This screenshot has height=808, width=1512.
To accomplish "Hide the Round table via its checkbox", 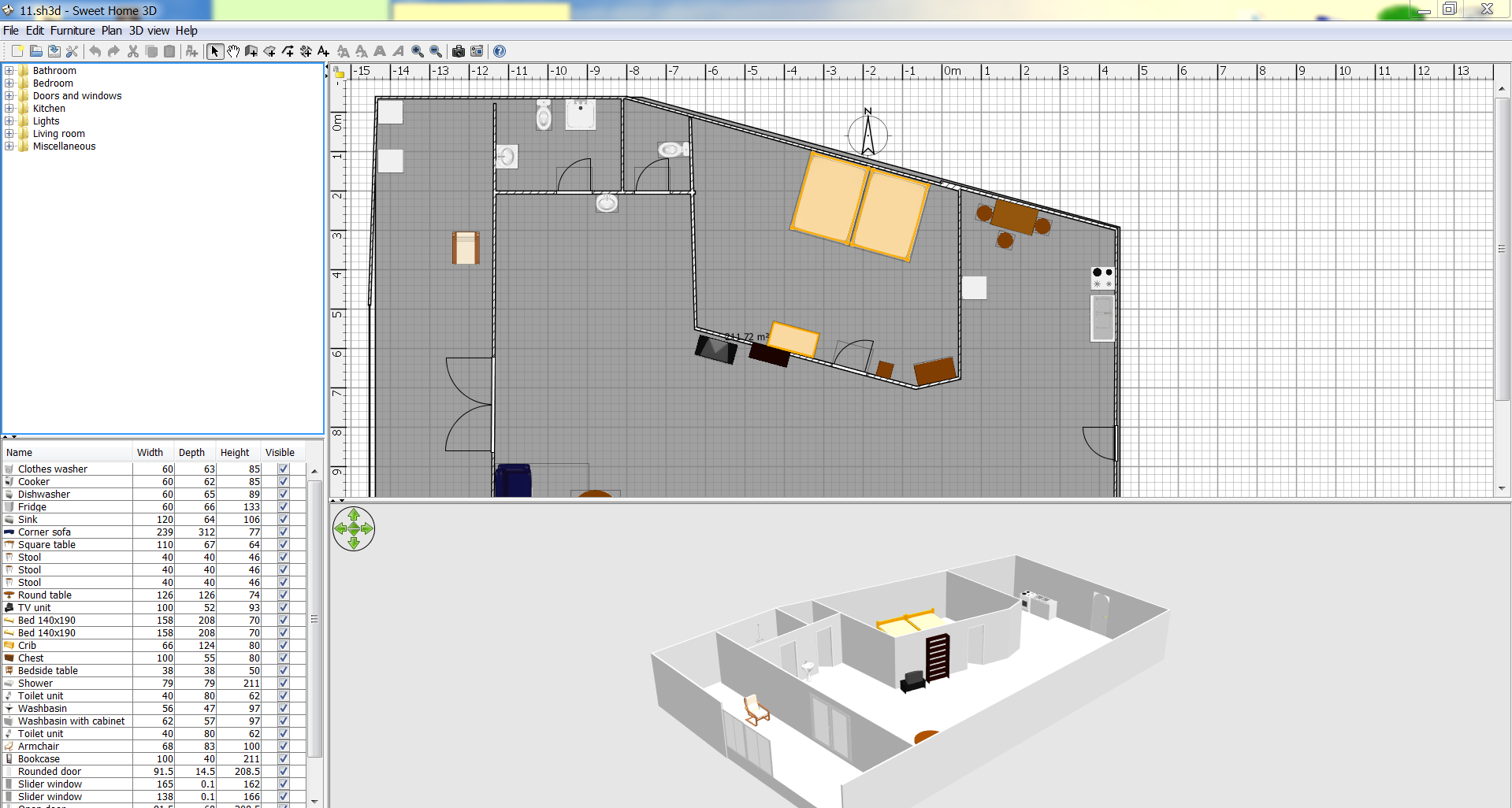I will 284,595.
